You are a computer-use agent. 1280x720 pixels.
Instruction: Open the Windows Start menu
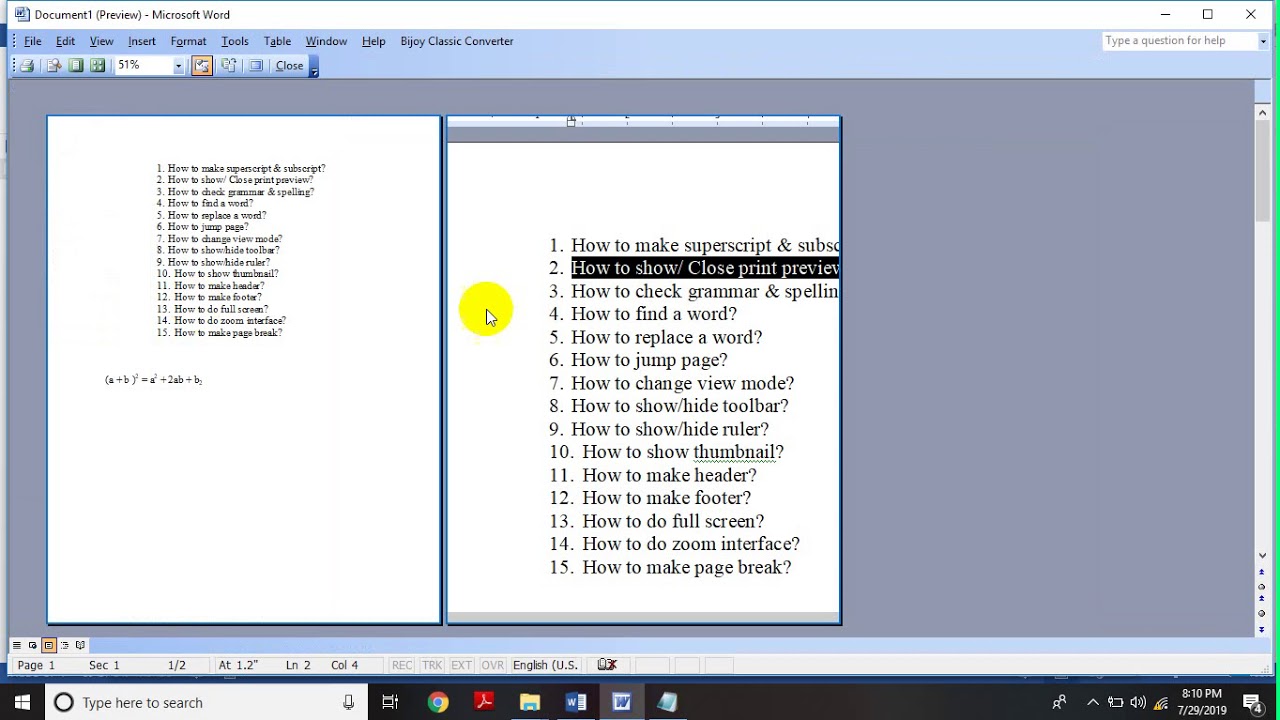22,703
